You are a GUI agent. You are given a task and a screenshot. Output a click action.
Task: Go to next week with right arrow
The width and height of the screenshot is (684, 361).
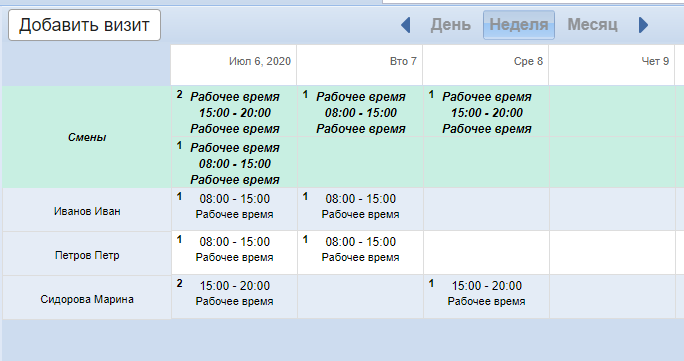click(x=643, y=25)
